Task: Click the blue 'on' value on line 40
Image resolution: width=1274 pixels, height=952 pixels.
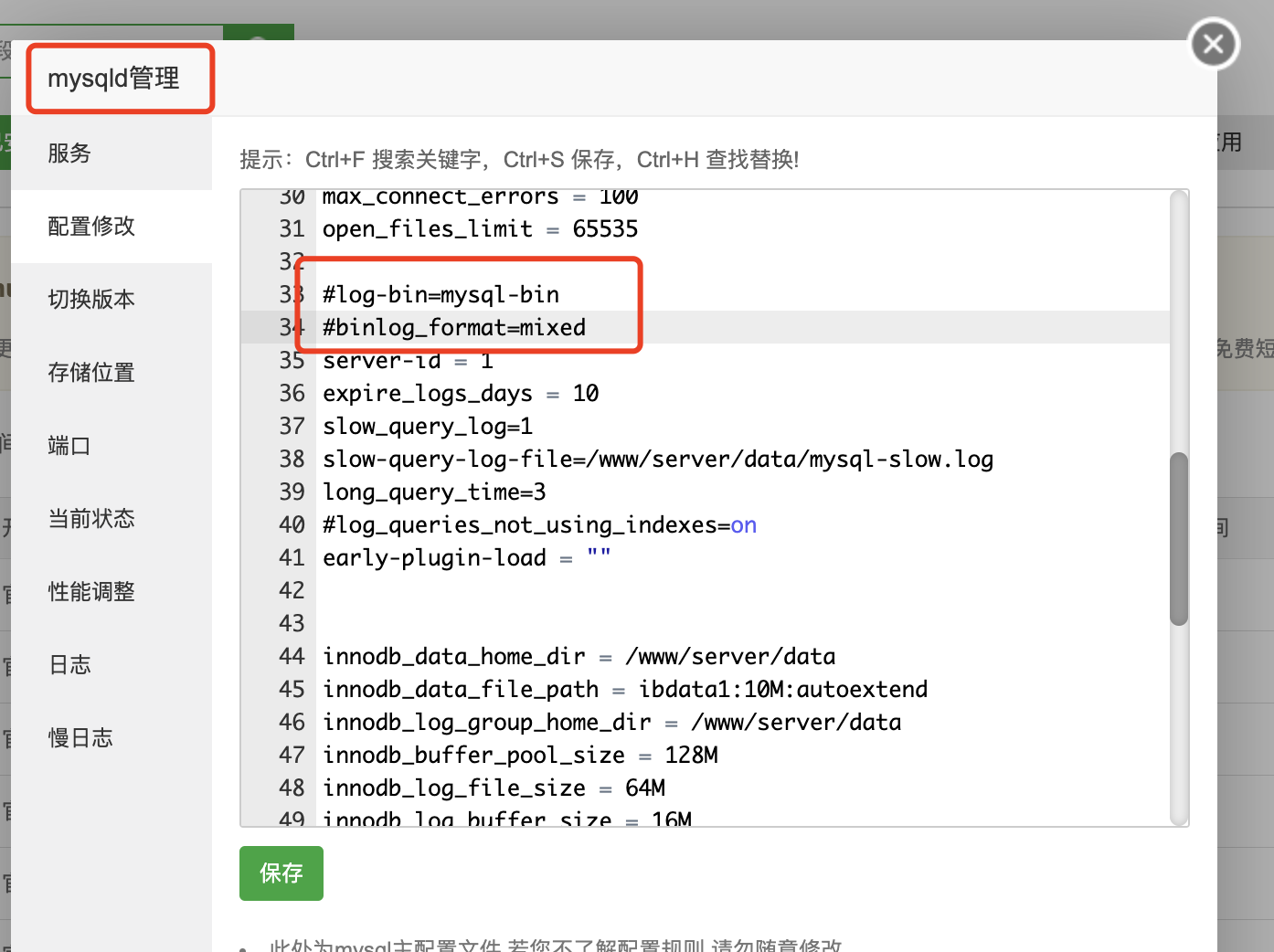Action: pyautogui.click(x=743, y=524)
